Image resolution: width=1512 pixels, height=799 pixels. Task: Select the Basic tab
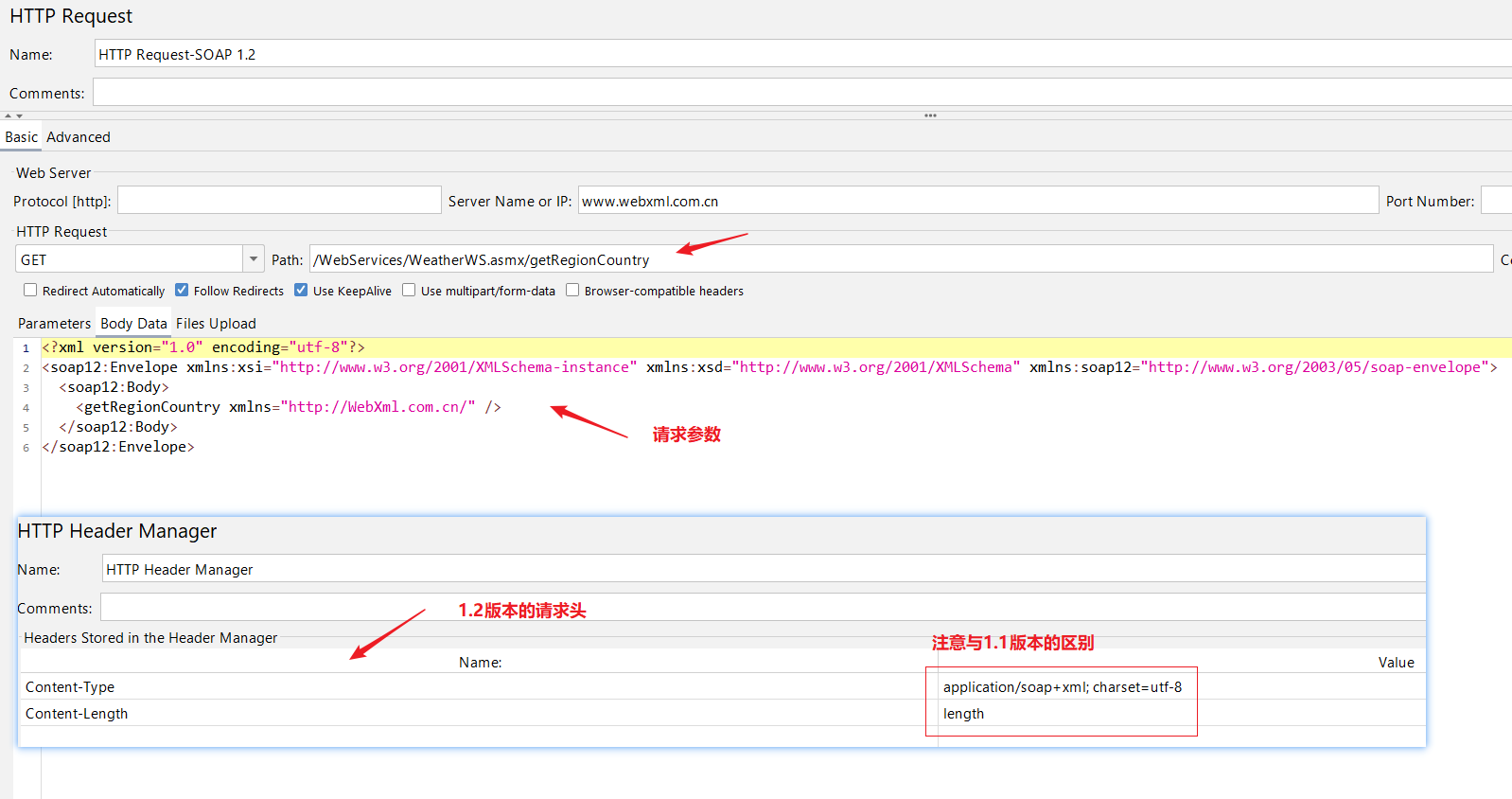pyautogui.click(x=21, y=137)
